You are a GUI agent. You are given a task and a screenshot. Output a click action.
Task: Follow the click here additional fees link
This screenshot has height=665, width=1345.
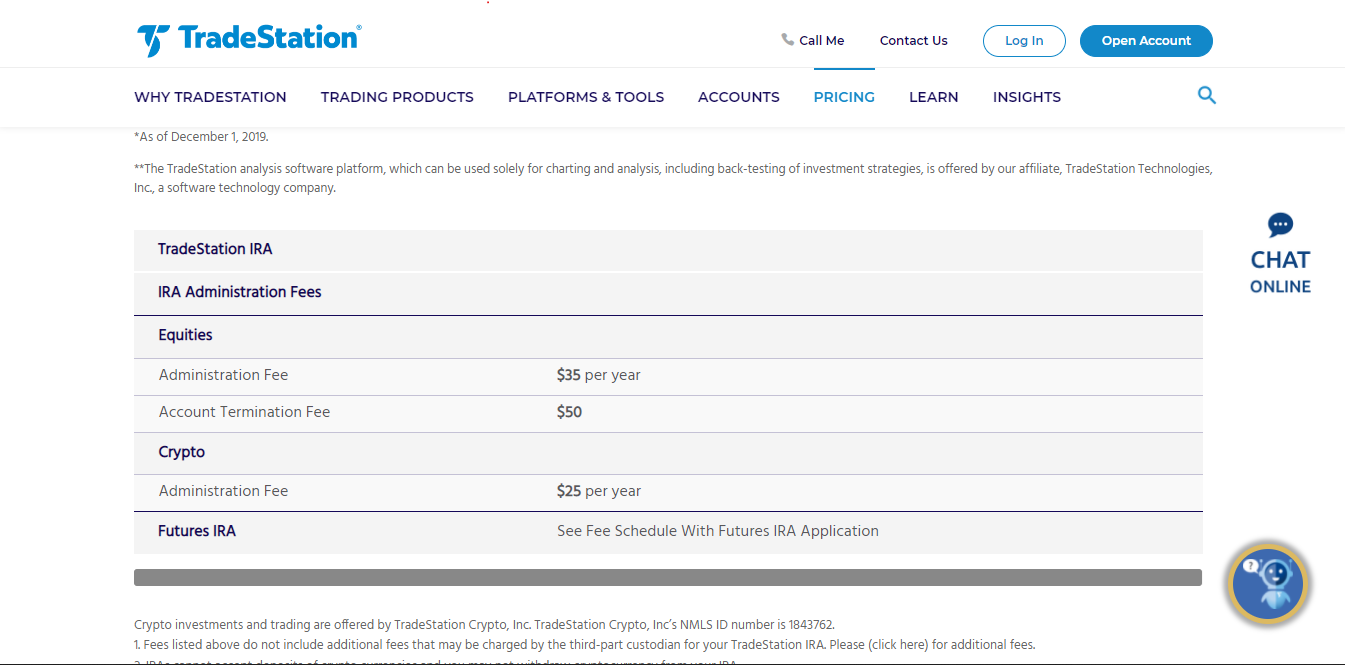click(x=899, y=645)
